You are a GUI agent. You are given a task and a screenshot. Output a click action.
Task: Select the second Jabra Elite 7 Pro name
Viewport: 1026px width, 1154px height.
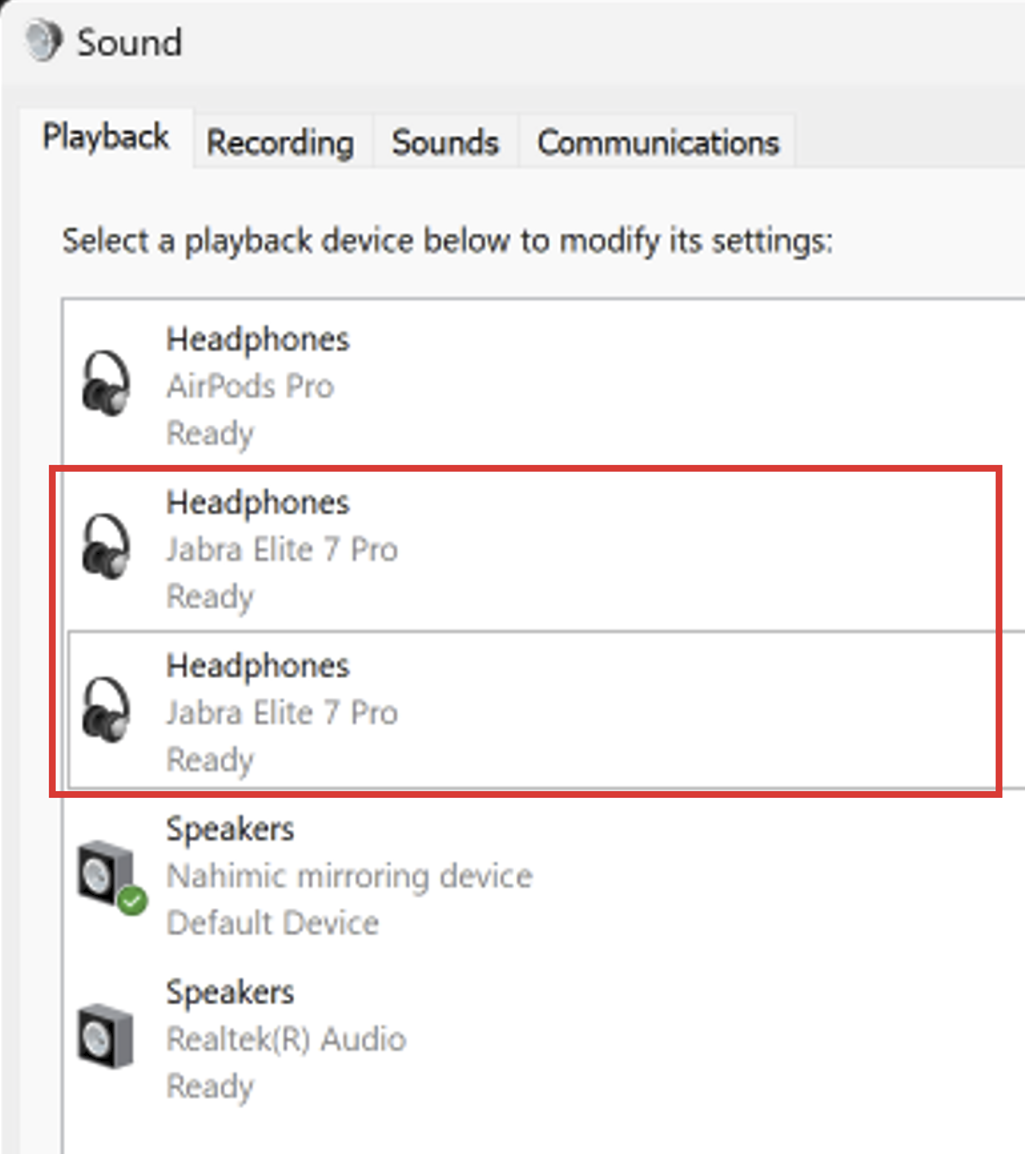pos(282,713)
